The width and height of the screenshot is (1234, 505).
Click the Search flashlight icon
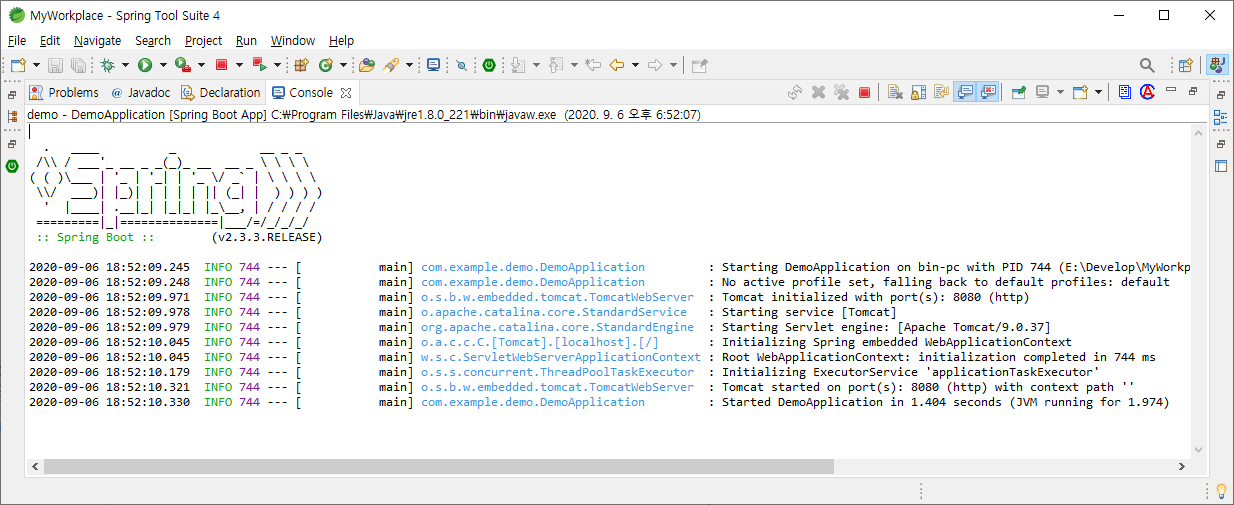[x=391, y=65]
